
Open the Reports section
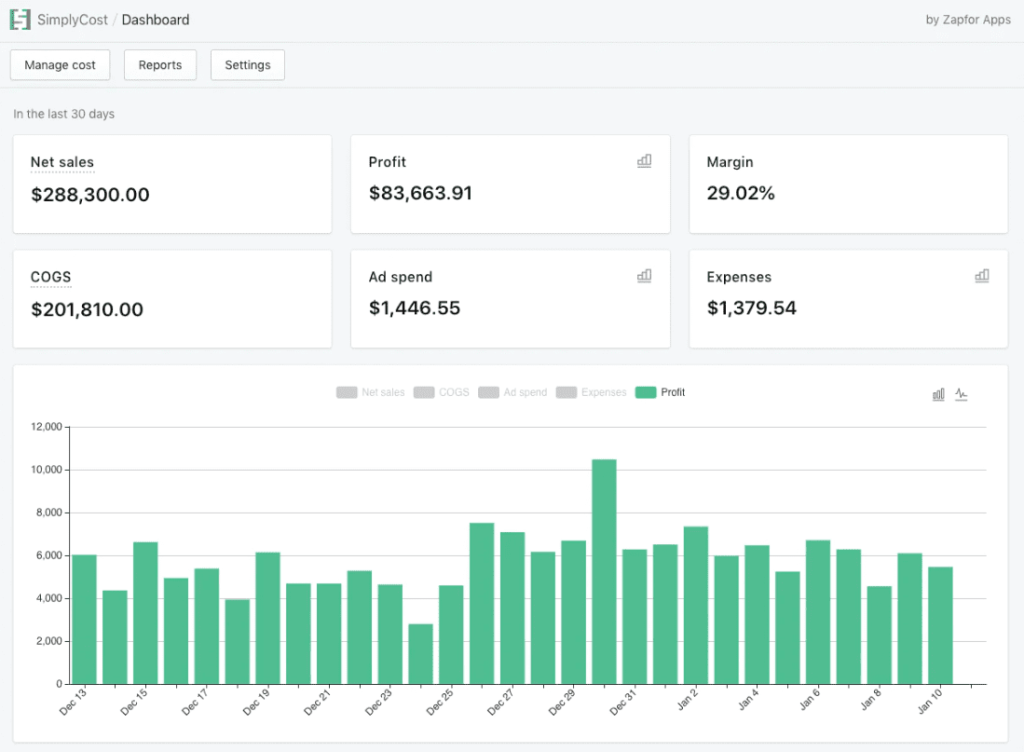coord(160,65)
